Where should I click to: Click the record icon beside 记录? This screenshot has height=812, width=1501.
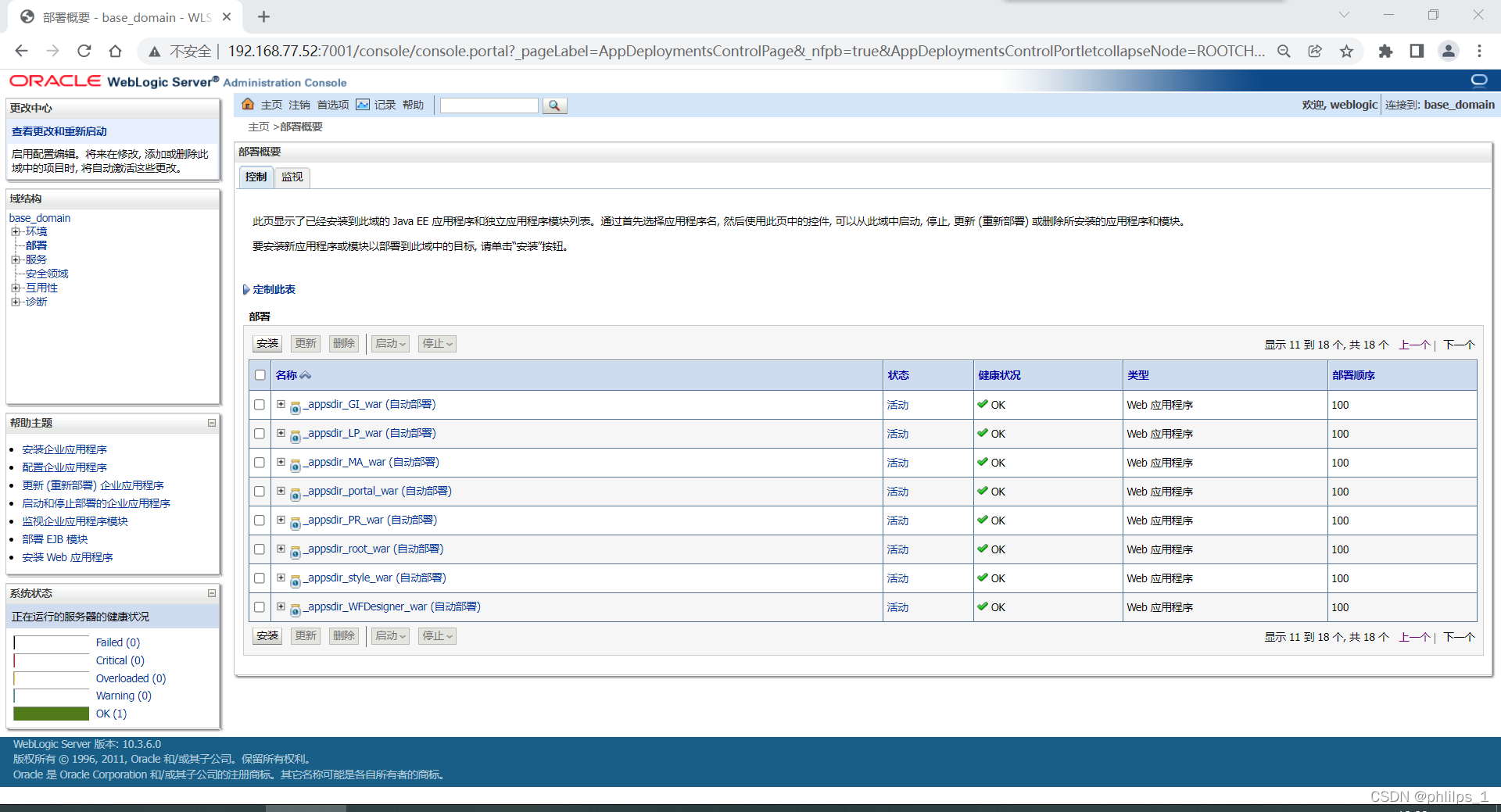(x=363, y=105)
